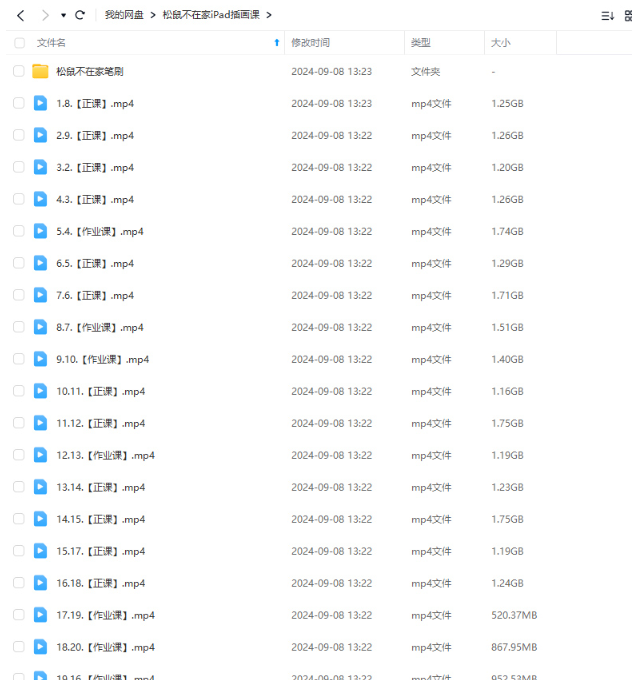Check the box for 松鼠不在家笔刷 folder
The height and width of the screenshot is (680, 632).
click(x=19, y=71)
